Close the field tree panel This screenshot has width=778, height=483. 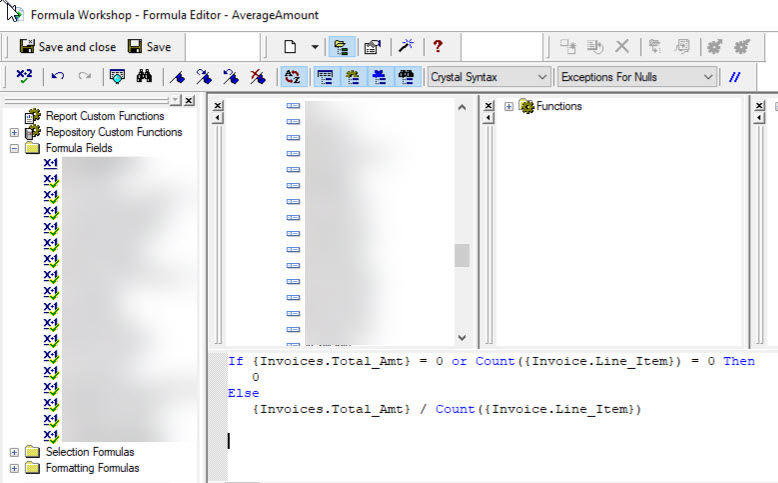[218, 106]
